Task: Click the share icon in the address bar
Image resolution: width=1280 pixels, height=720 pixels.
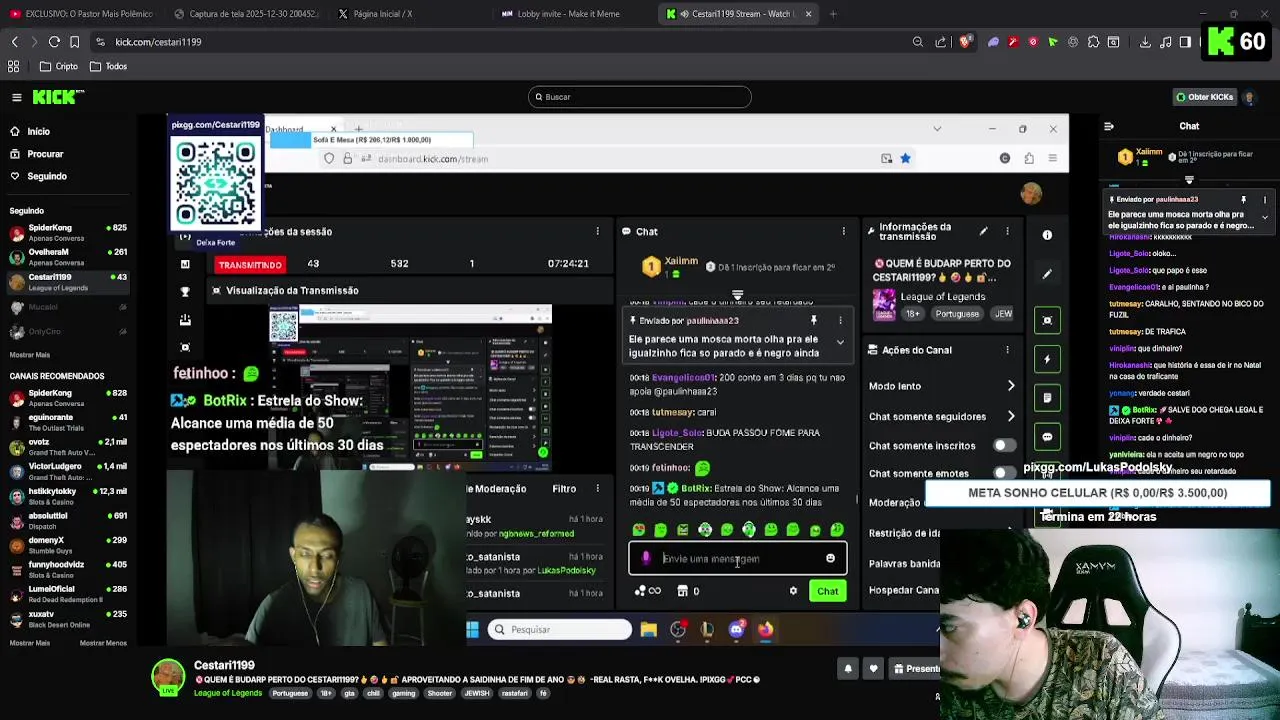Action: pyautogui.click(x=941, y=42)
